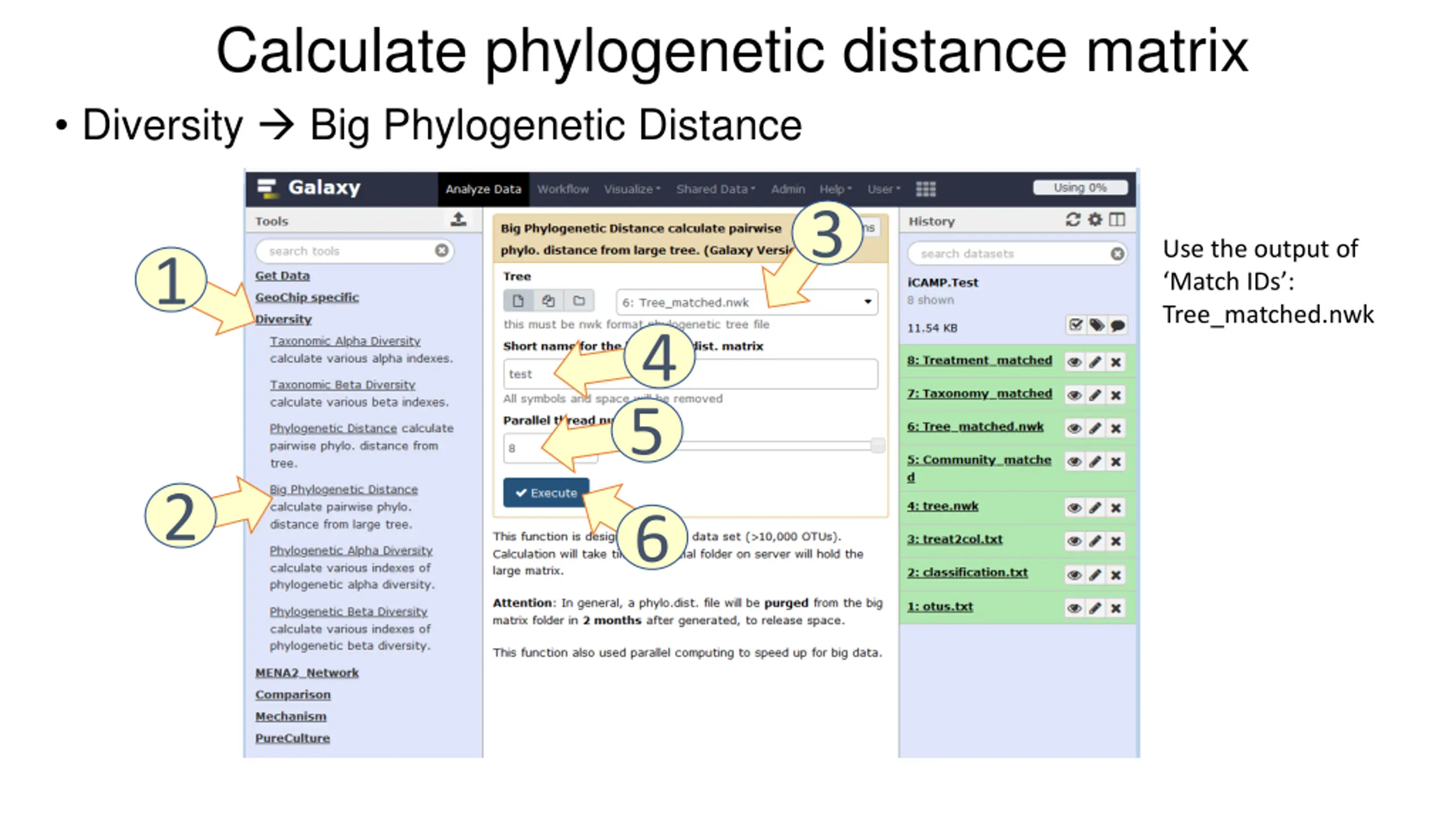Edit history tags with the tag icon

pos(1096,325)
